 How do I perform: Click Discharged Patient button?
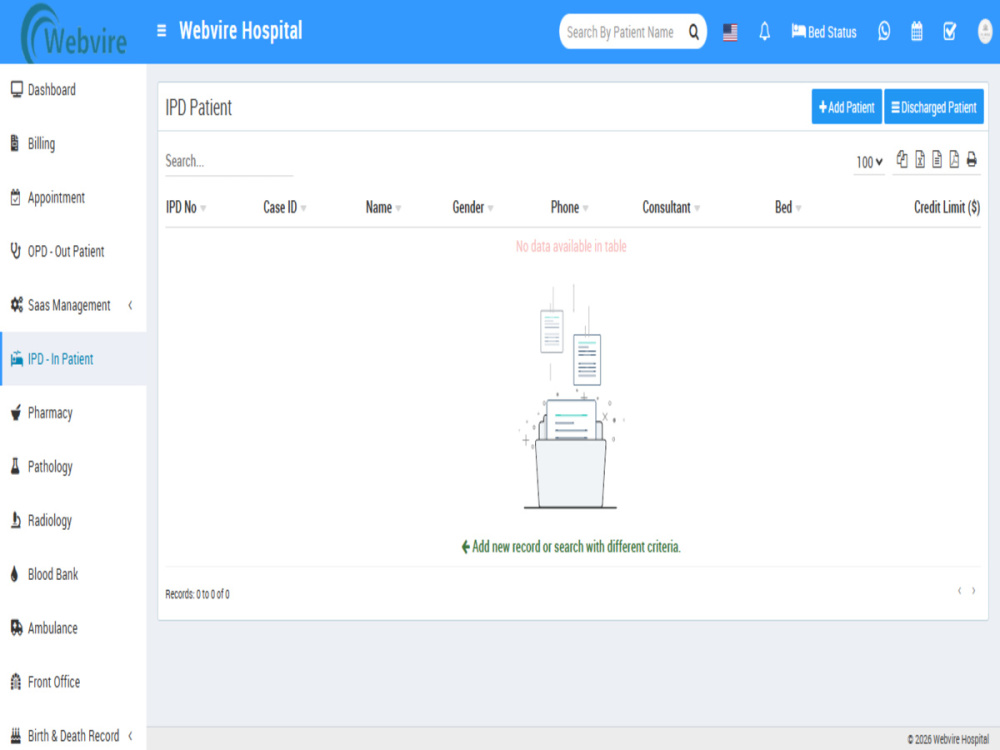(x=934, y=107)
